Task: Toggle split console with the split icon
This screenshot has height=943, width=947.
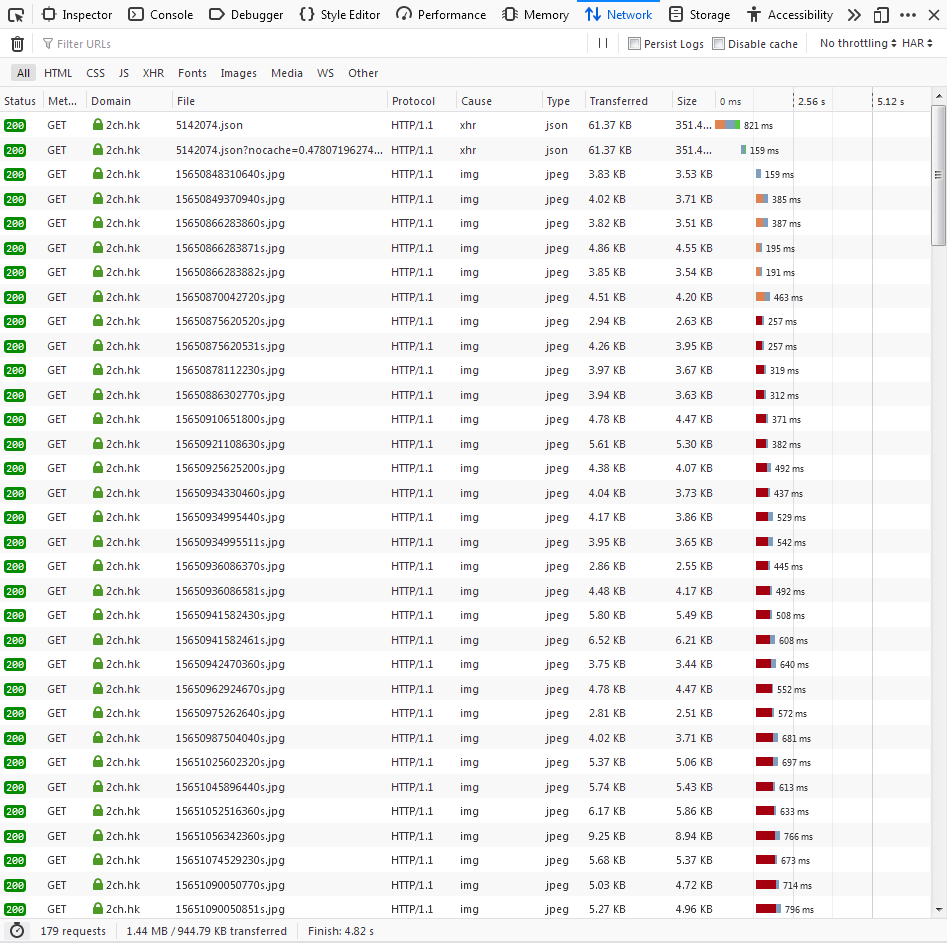Action: coord(881,14)
